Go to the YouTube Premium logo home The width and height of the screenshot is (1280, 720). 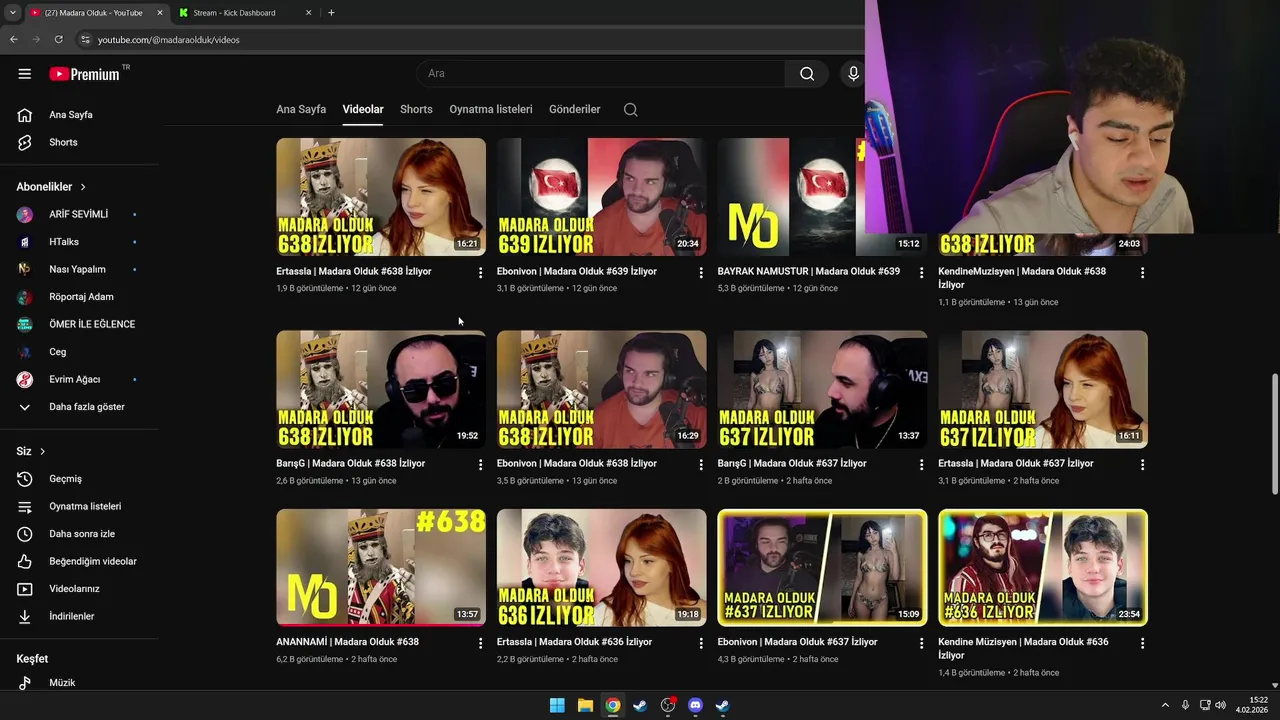(x=84, y=74)
